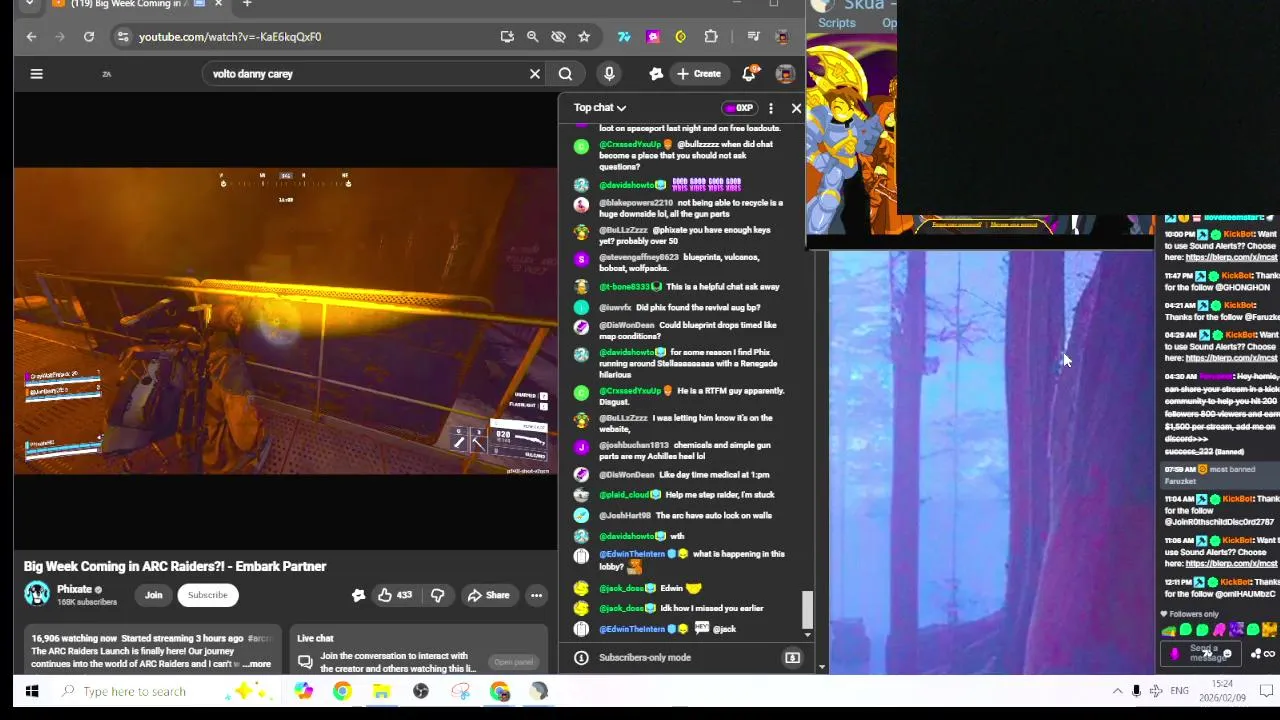Open the YouTube hamburger guide menu

click(36, 73)
